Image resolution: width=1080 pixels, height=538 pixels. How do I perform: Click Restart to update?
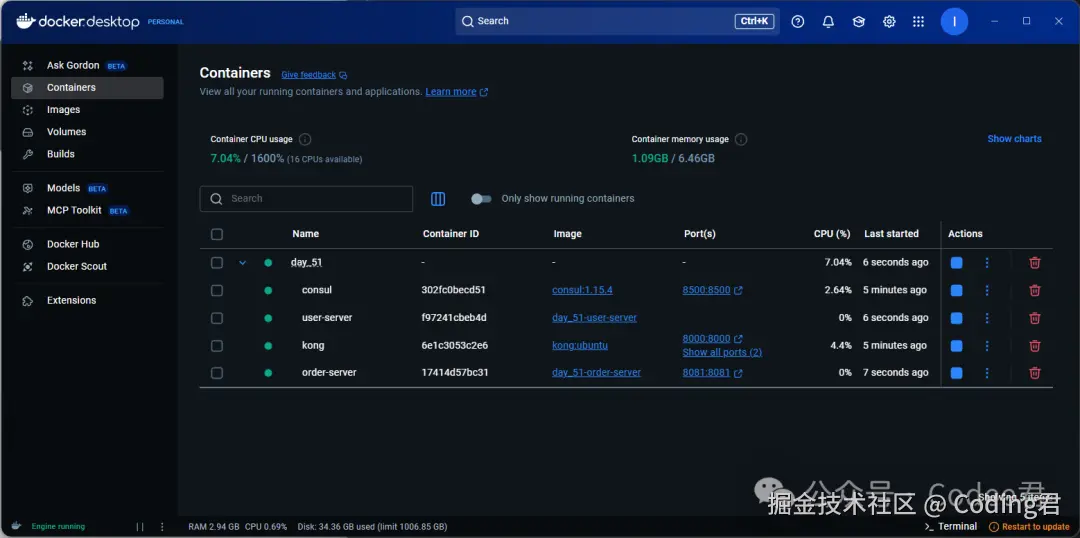click(1030, 526)
